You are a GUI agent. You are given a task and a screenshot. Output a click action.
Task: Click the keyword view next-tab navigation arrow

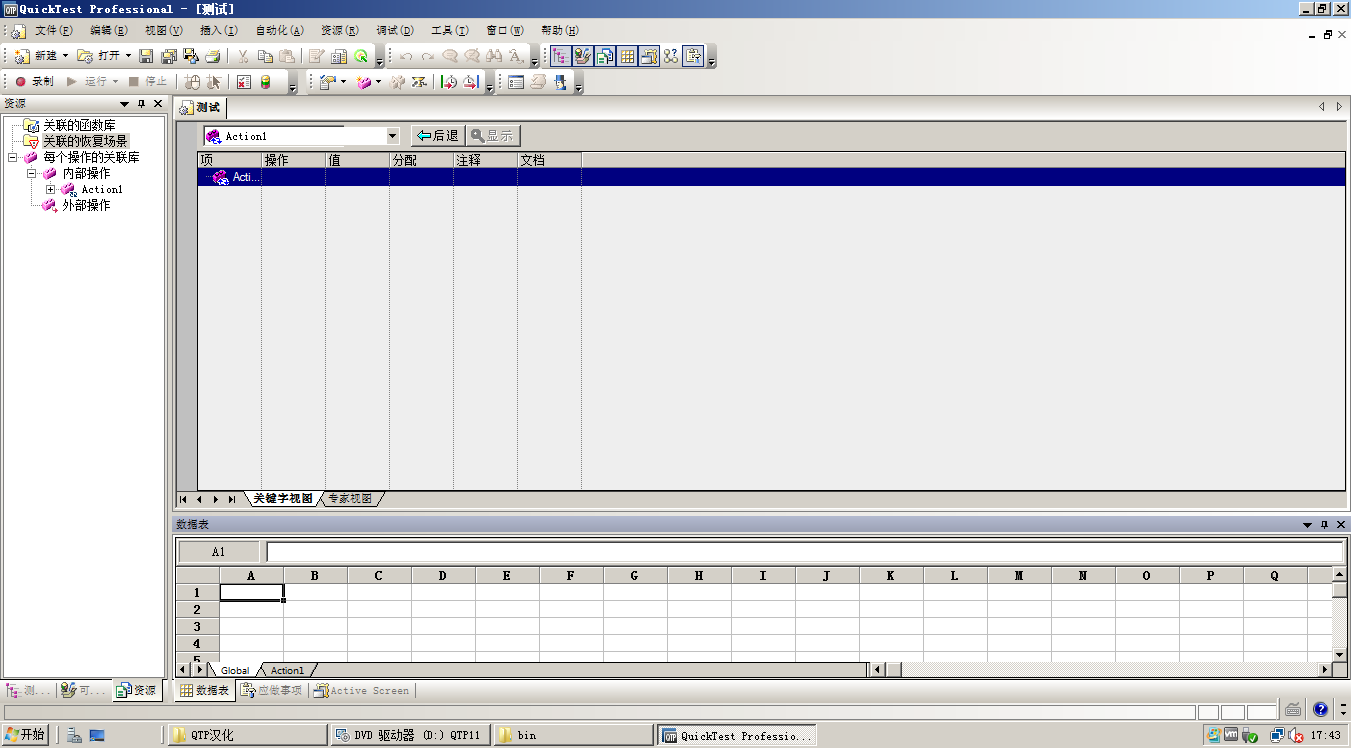click(216, 499)
